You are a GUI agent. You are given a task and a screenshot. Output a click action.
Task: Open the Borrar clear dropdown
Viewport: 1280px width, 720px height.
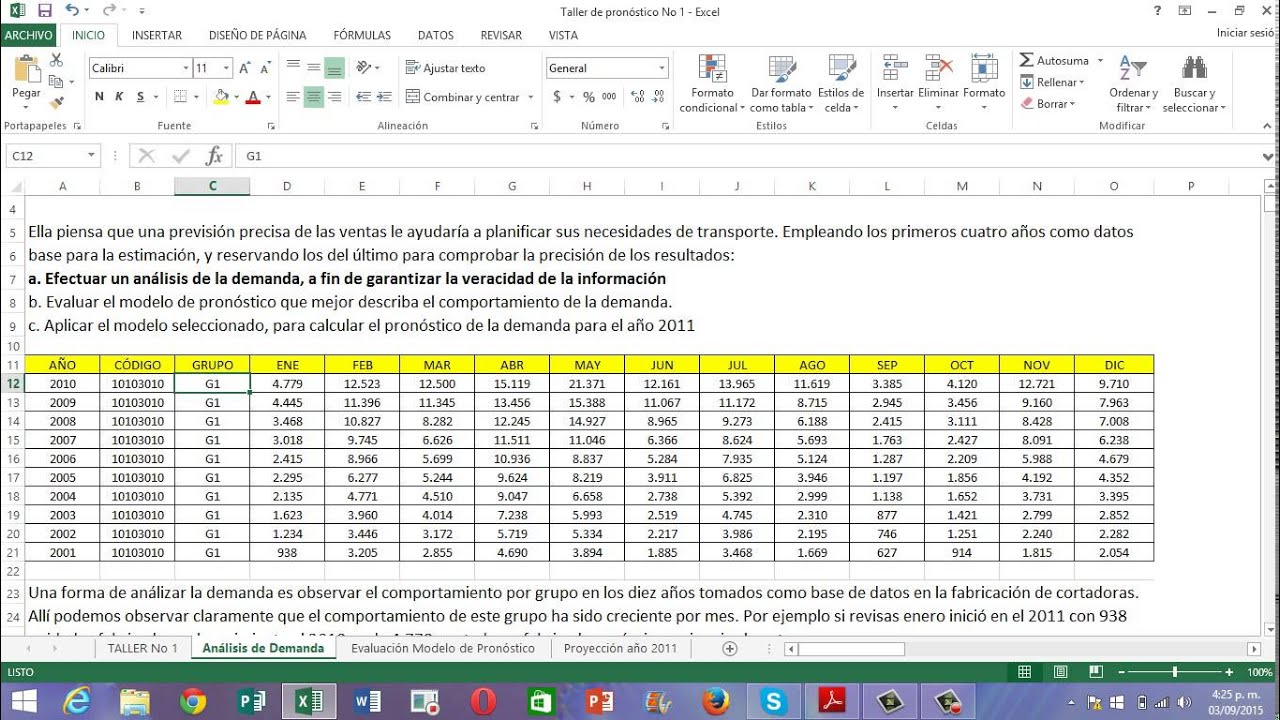1048,103
